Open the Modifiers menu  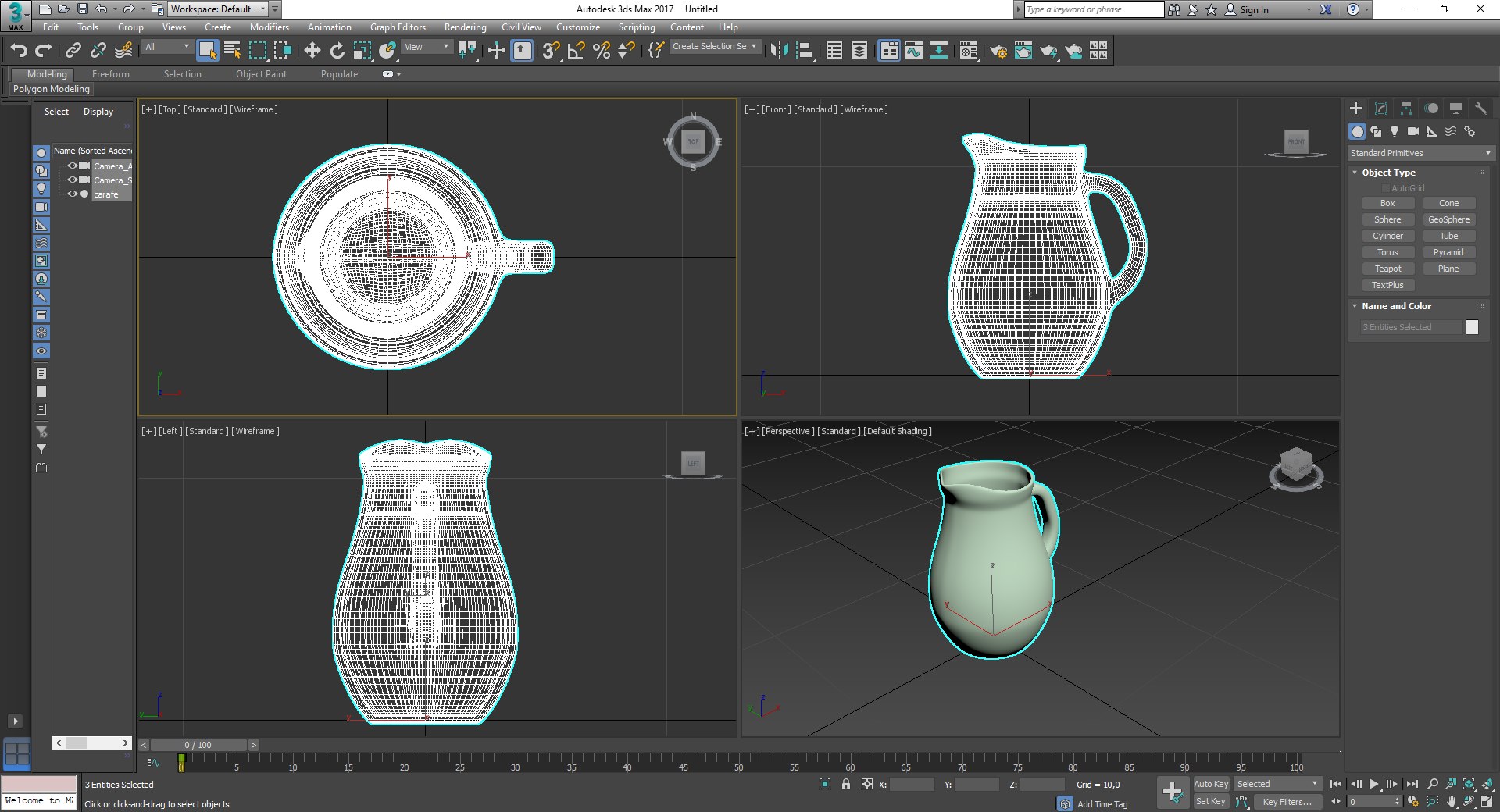click(270, 27)
